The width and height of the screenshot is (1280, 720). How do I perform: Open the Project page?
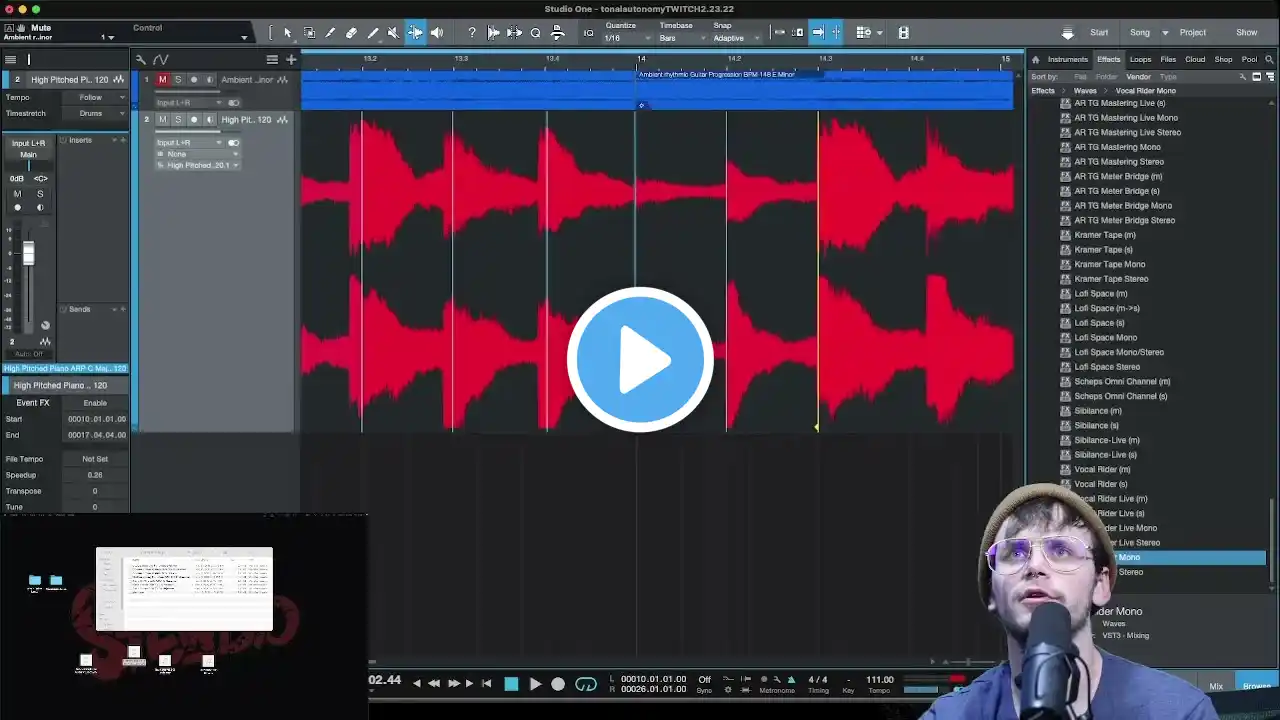point(1193,33)
